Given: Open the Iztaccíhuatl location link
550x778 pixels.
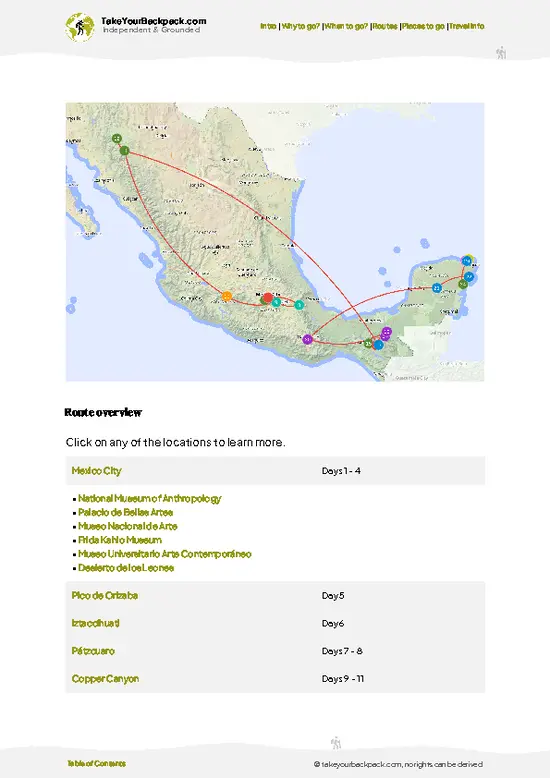Looking at the screenshot, I should [95, 623].
